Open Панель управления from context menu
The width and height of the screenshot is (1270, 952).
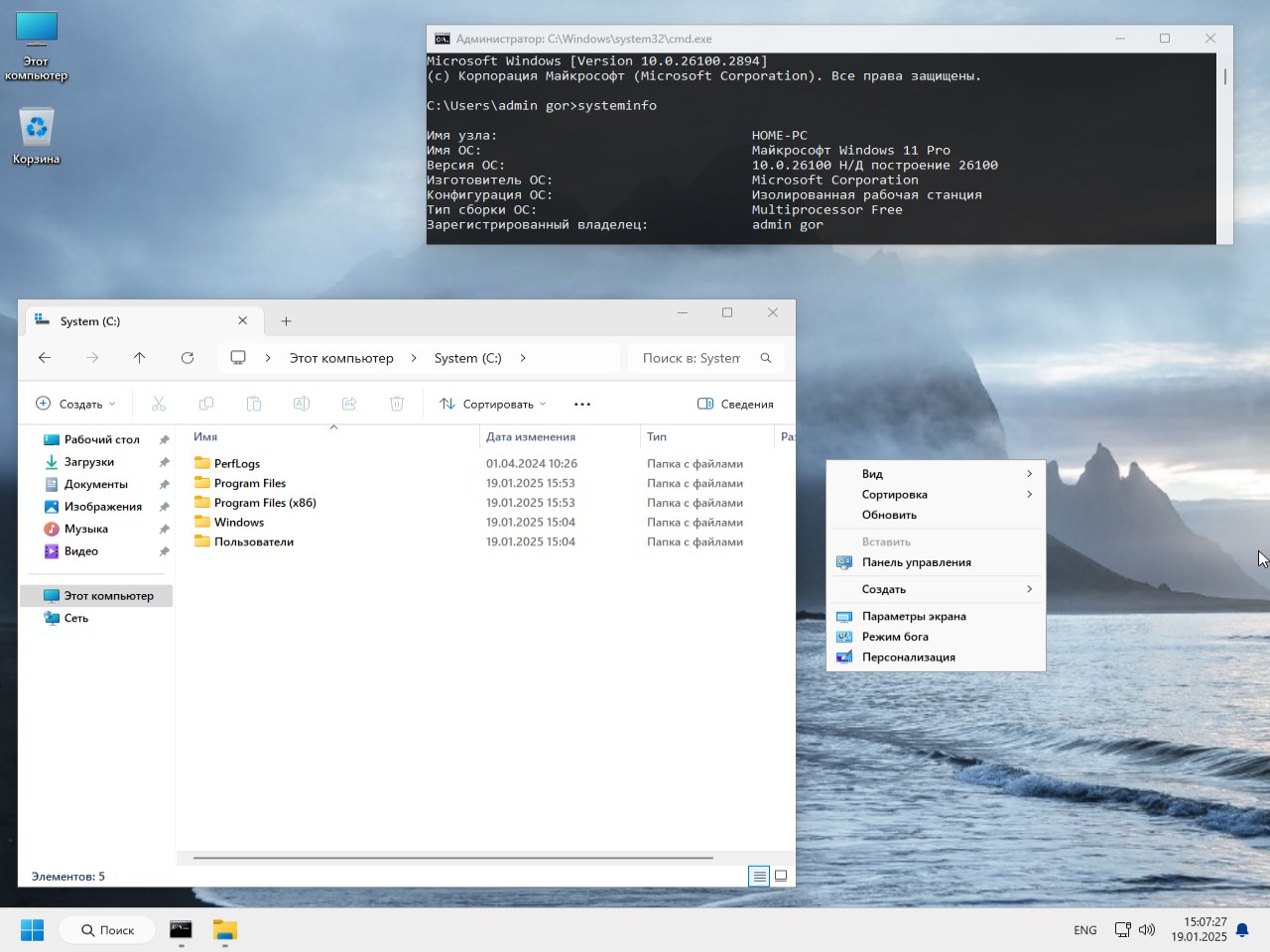pyautogui.click(x=936, y=562)
